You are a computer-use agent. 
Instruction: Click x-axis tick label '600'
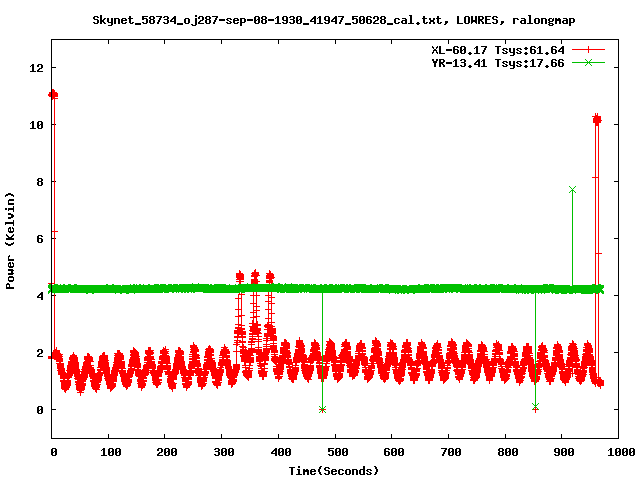coord(394,452)
